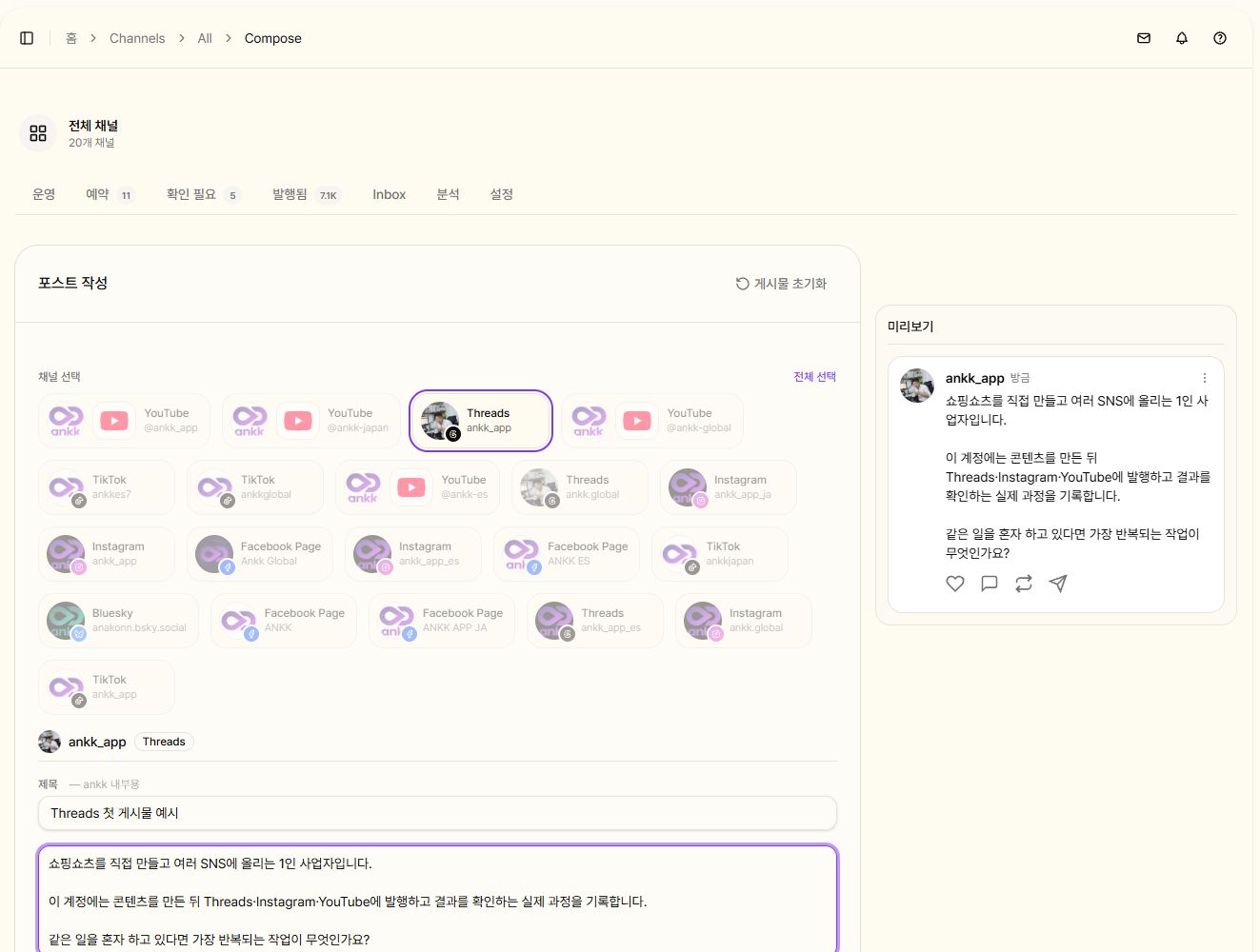This screenshot has width=1260, height=952.
Task: Select Facebook Page Ankk Global channel
Action: (260, 554)
